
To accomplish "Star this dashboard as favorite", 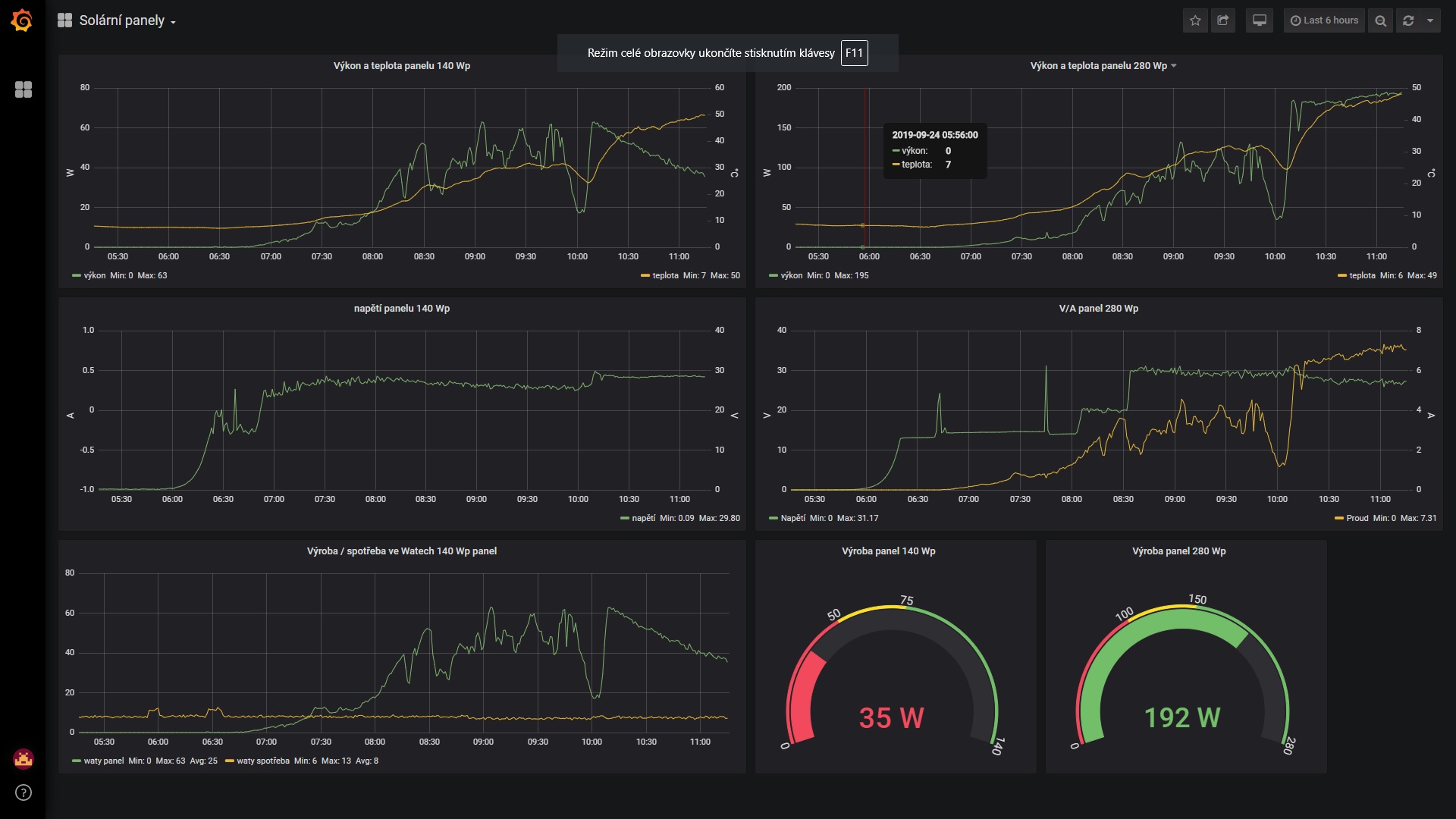I will [1195, 20].
